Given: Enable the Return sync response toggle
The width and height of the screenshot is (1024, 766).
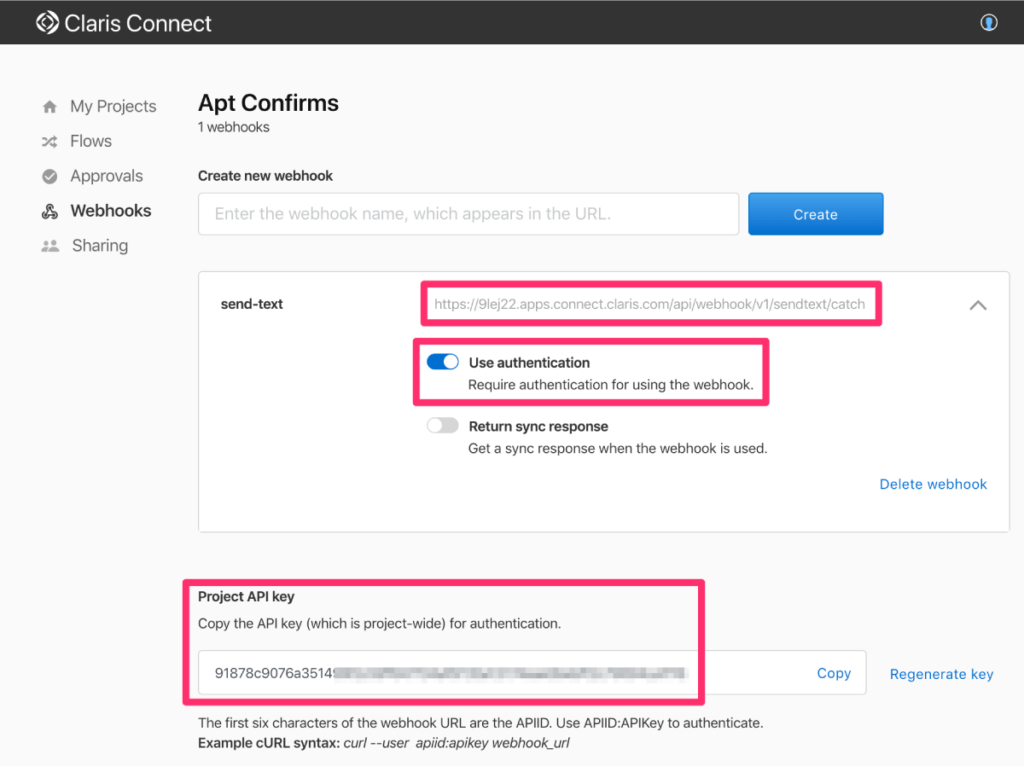Looking at the screenshot, I should pyautogui.click(x=442, y=425).
